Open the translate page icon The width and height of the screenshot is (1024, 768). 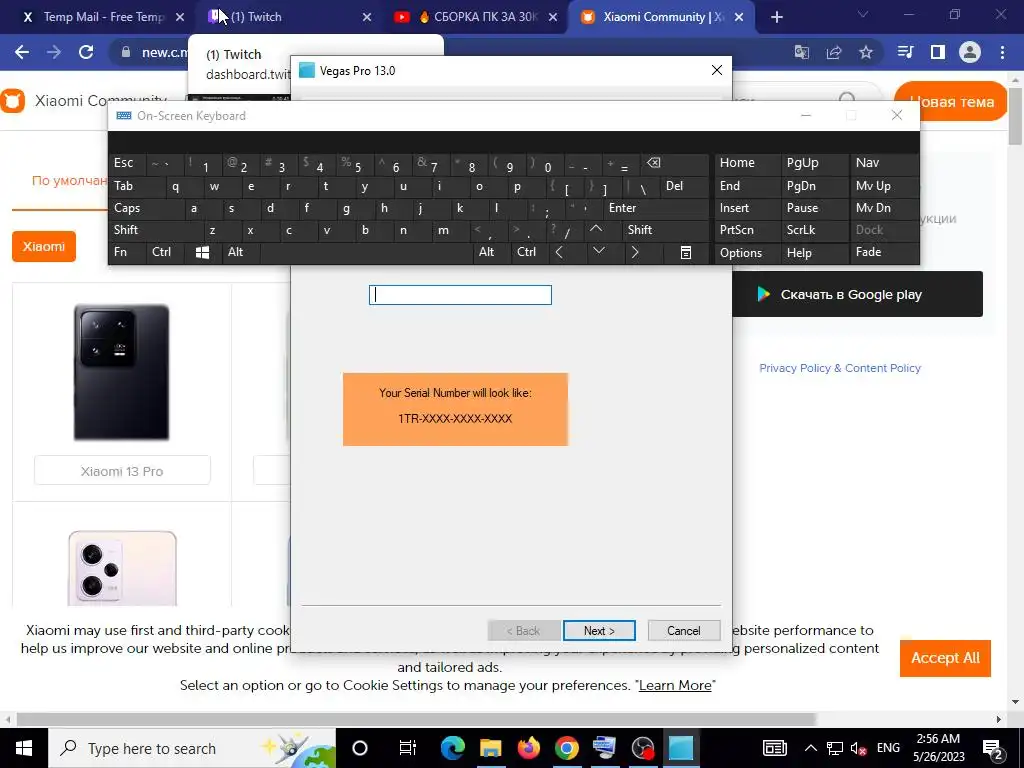pos(802,52)
